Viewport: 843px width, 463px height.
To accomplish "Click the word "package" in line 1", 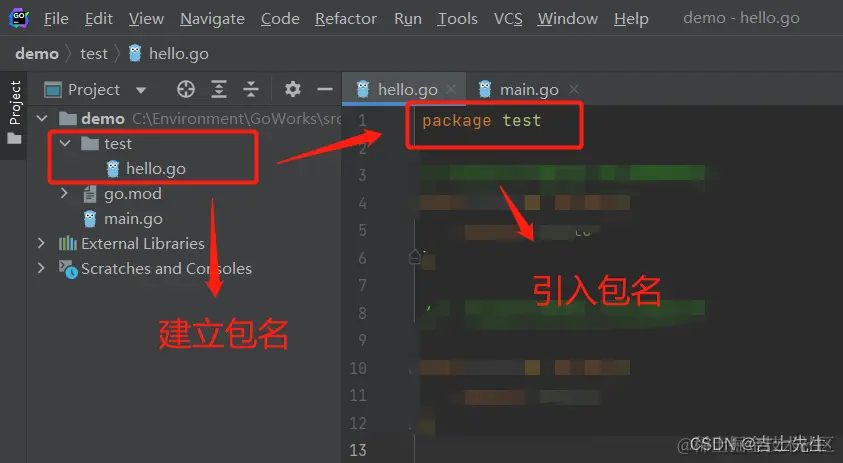I will point(456,120).
